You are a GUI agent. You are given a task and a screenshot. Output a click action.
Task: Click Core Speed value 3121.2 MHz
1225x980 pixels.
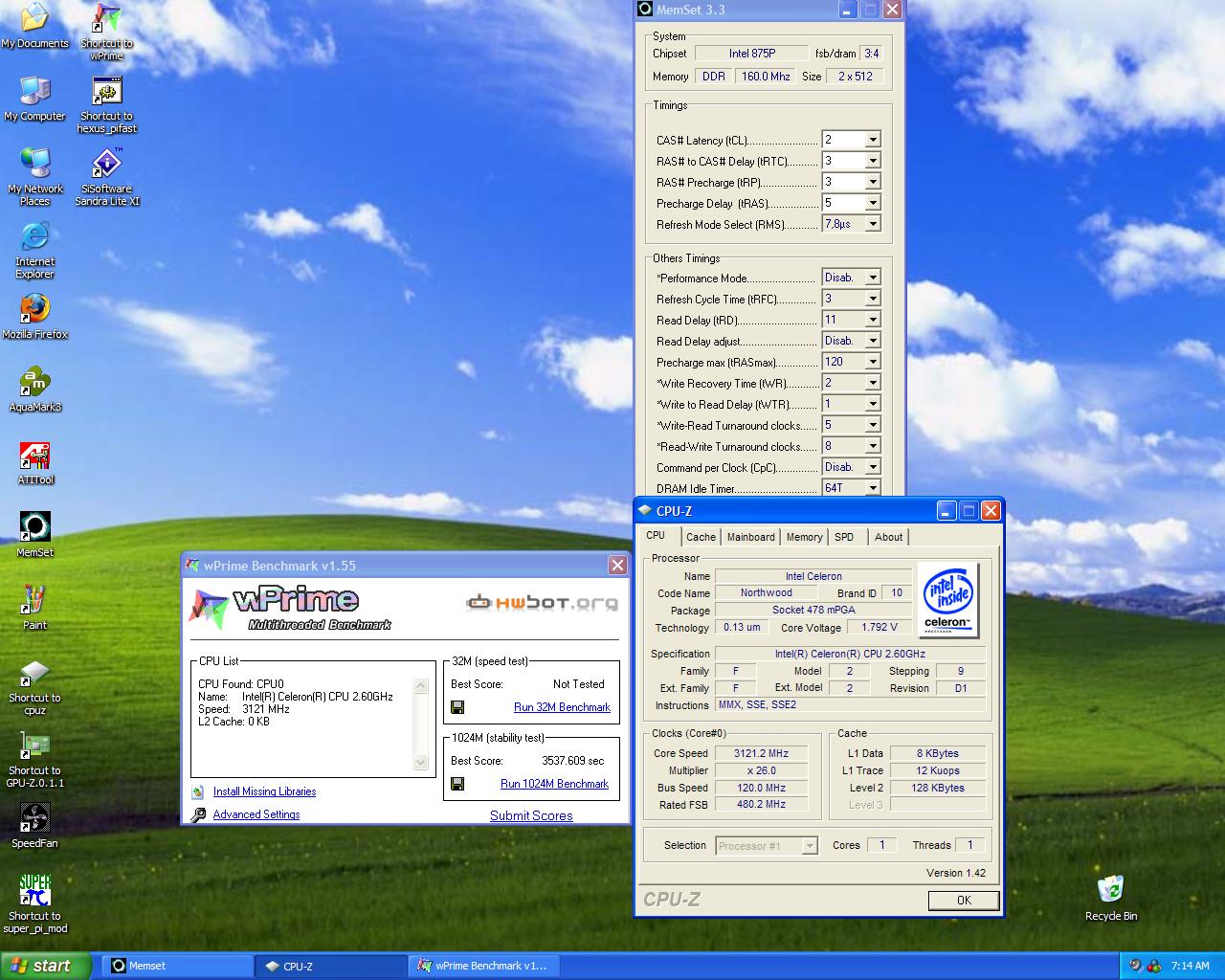(762, 753)
